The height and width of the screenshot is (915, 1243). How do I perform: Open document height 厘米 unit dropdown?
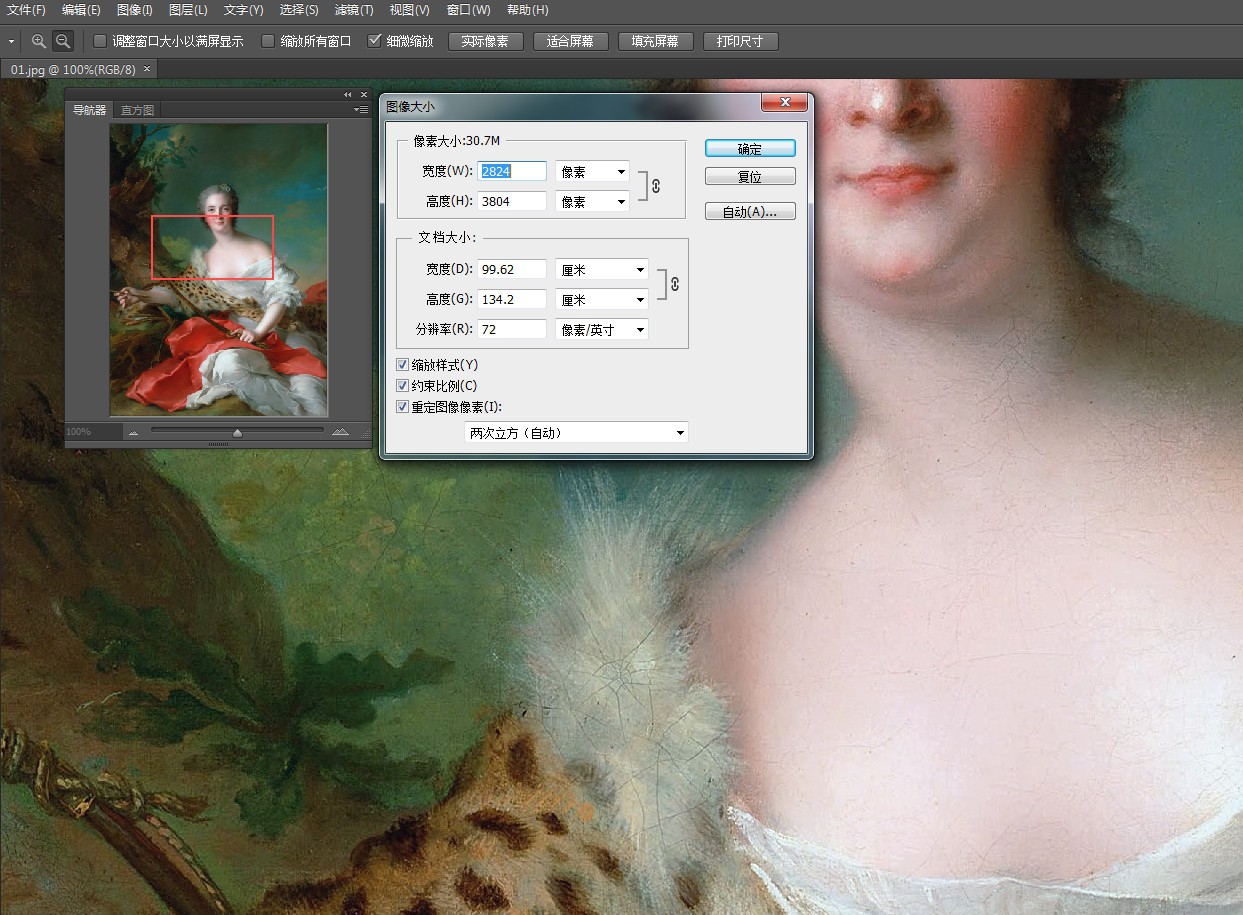click(602, 300)
